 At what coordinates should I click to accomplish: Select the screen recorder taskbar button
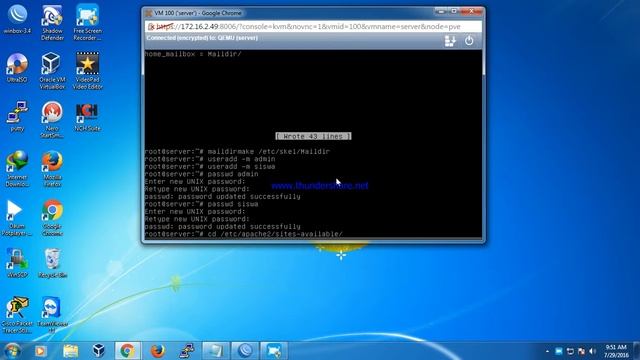[274, 351]
